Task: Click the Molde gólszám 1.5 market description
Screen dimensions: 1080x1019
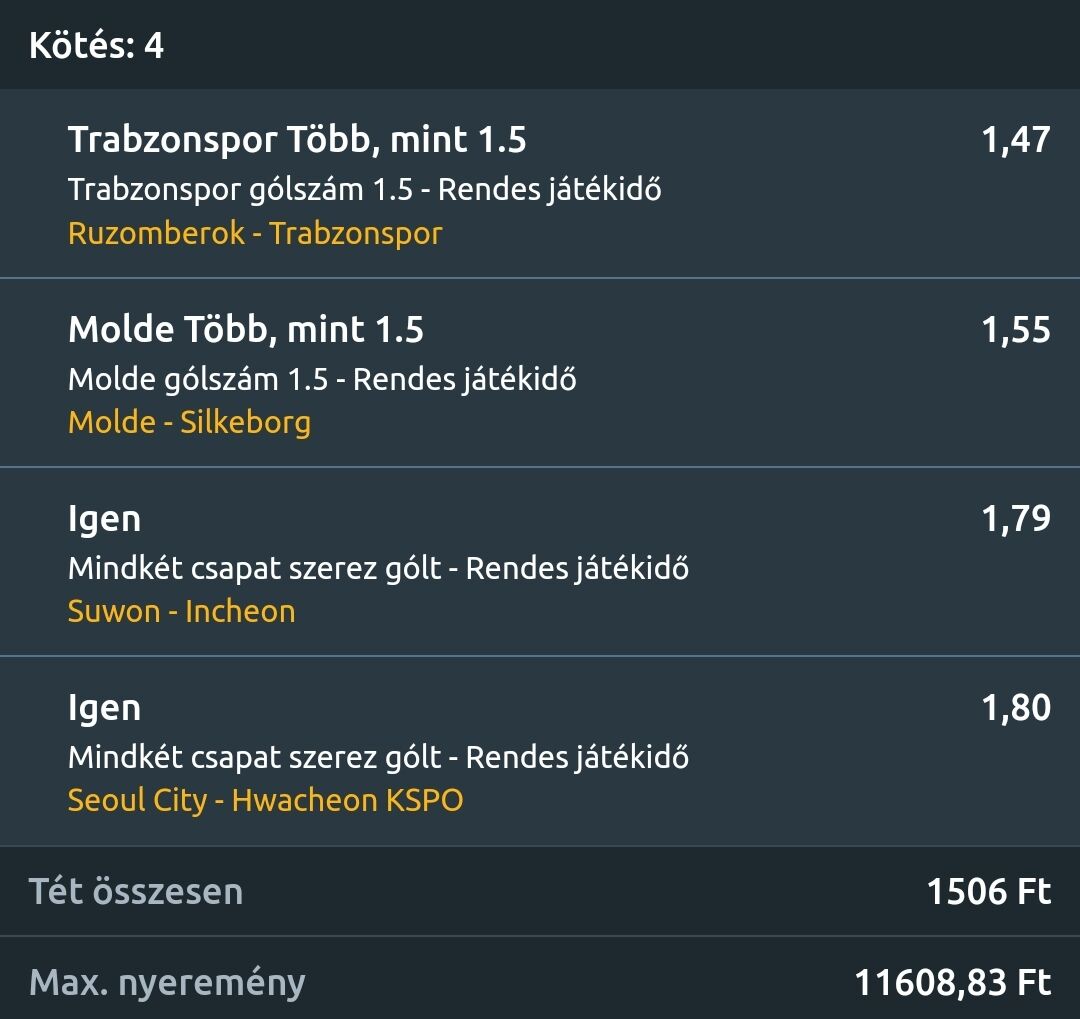Action: [322, 379]
